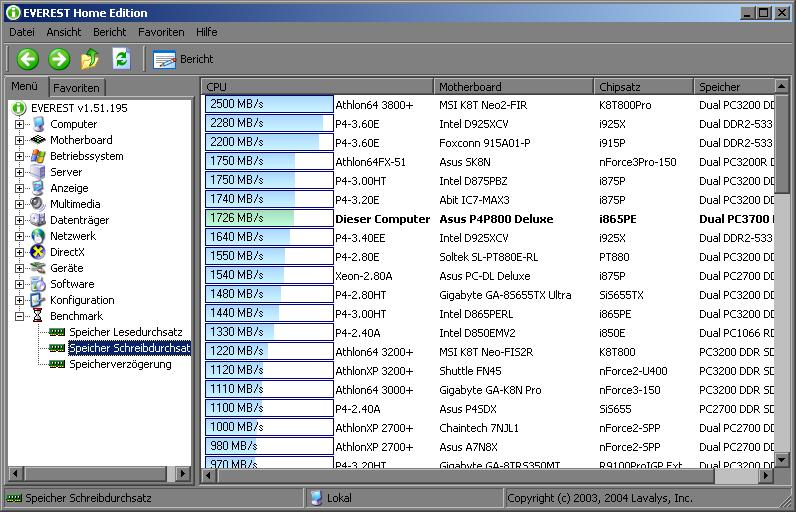The height and width of the screenshot is (512, 796).
Task: Select the Datenträger drive icon
Action: [38, 220]
